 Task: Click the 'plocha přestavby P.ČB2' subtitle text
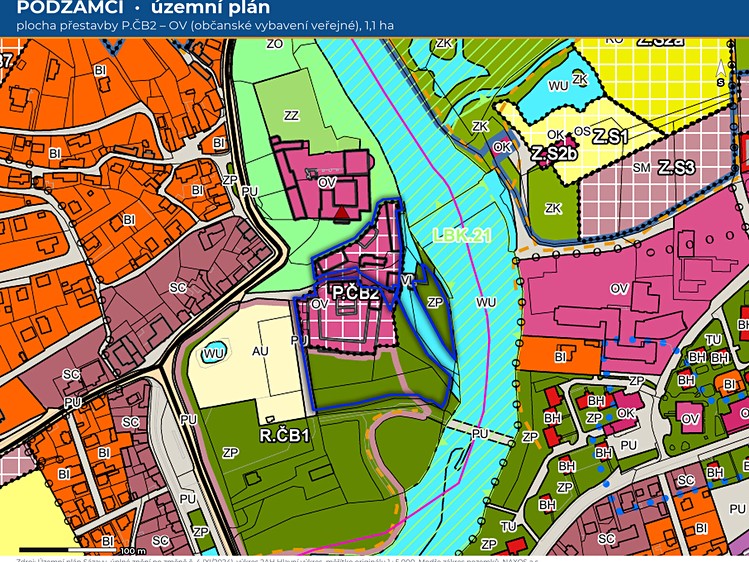[205, 26]
